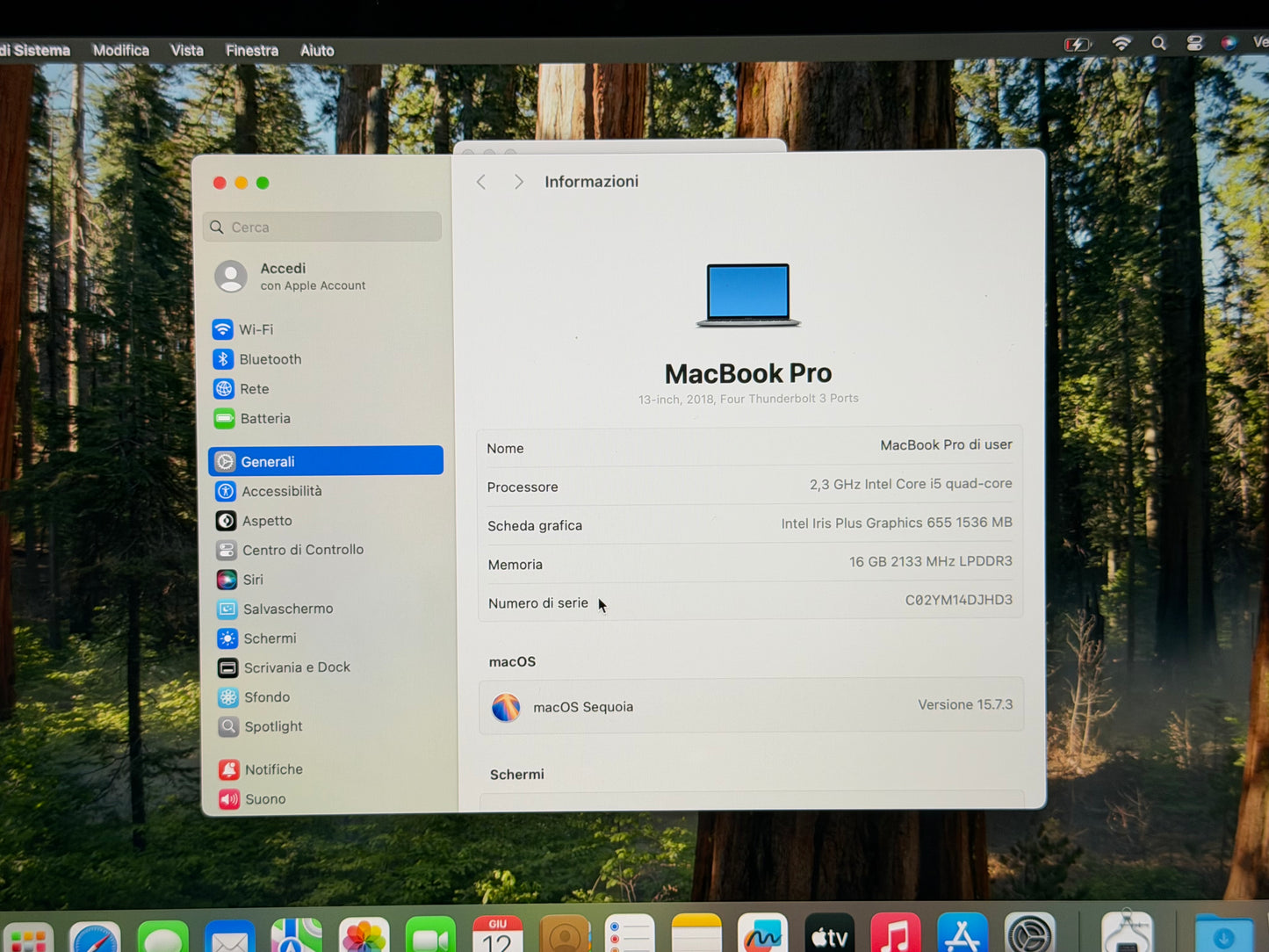Screen dimensions: 1269x952
Task: Open Calendar from the Dock
Action: (497, 934)
